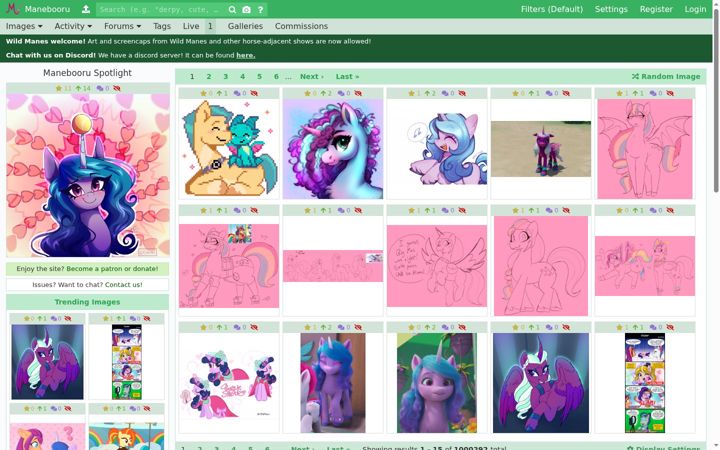Click the top Next pagination link
This screenshot has height=450, width=720.
click(x=312, y=76)
